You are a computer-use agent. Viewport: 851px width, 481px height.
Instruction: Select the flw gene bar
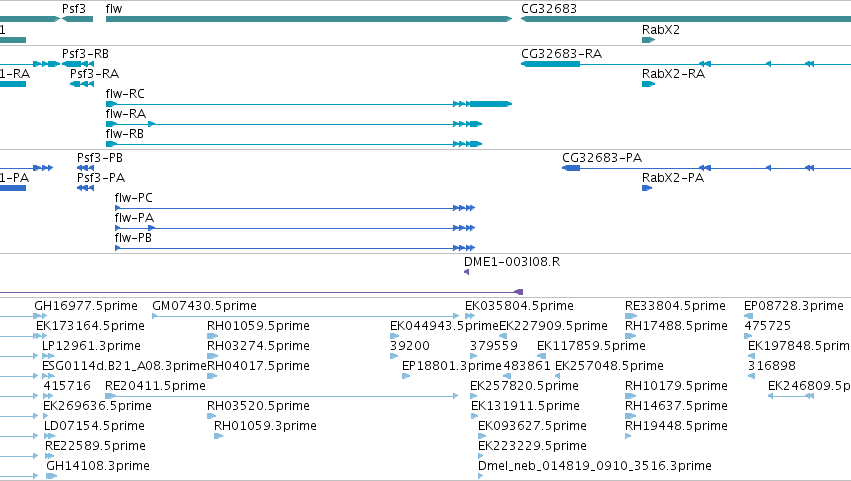tap(309, 19)
